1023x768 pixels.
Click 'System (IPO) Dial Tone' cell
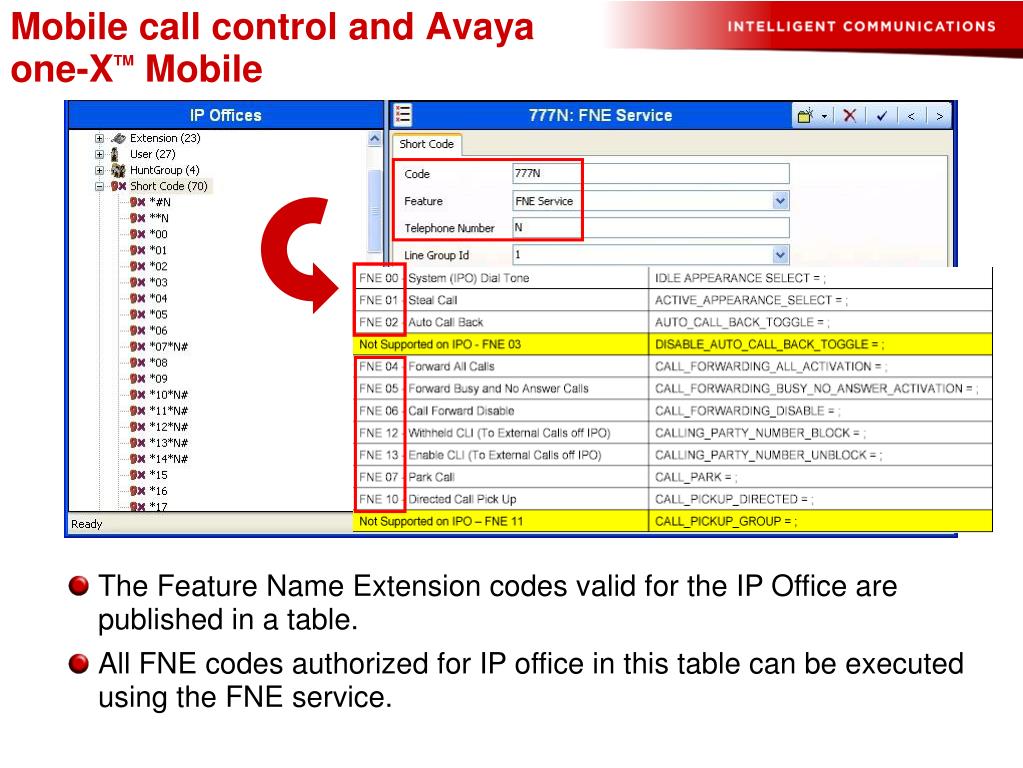point(527,278)
